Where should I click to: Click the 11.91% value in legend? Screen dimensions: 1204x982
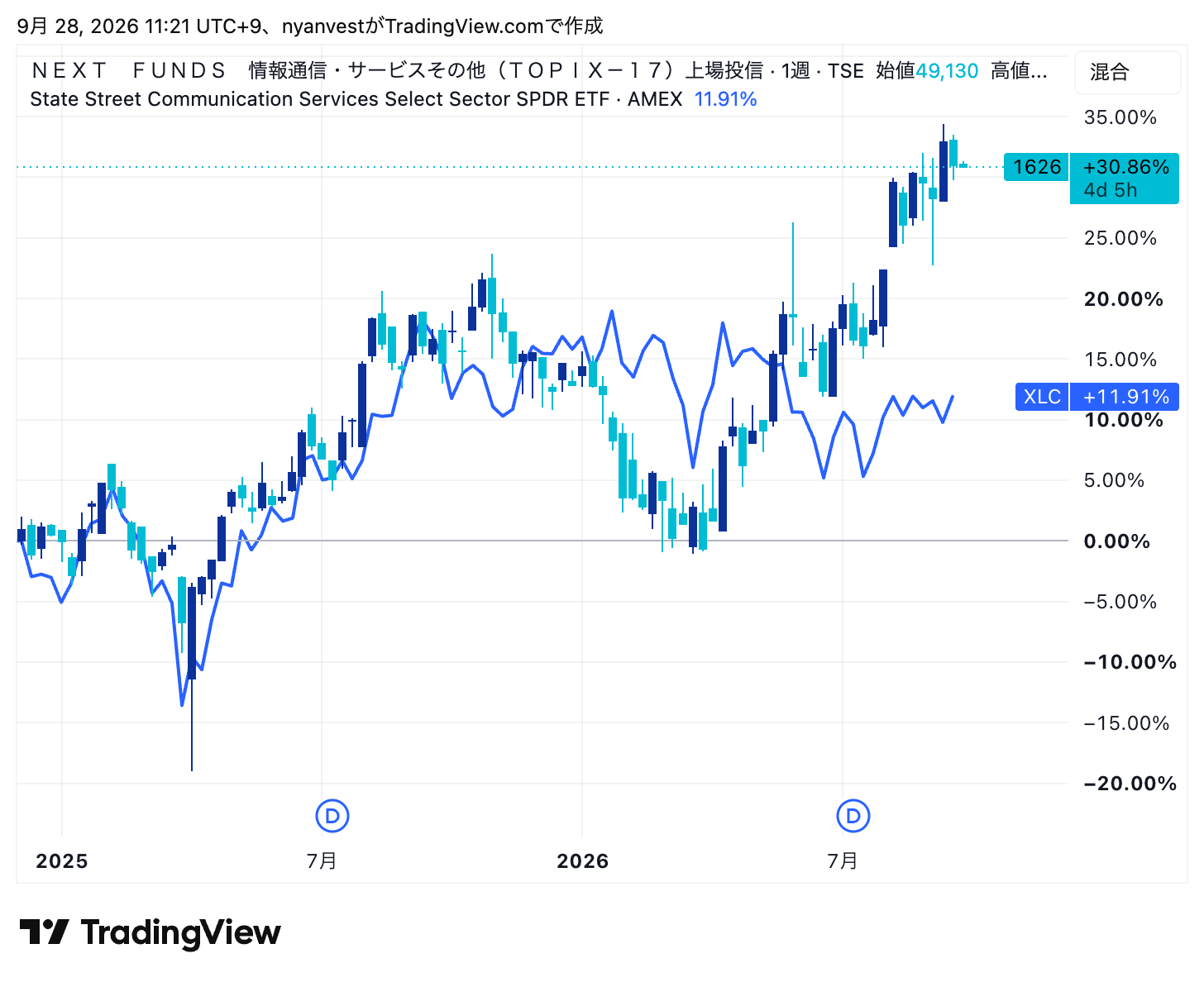pyautogui.click(x=725, y=99)
